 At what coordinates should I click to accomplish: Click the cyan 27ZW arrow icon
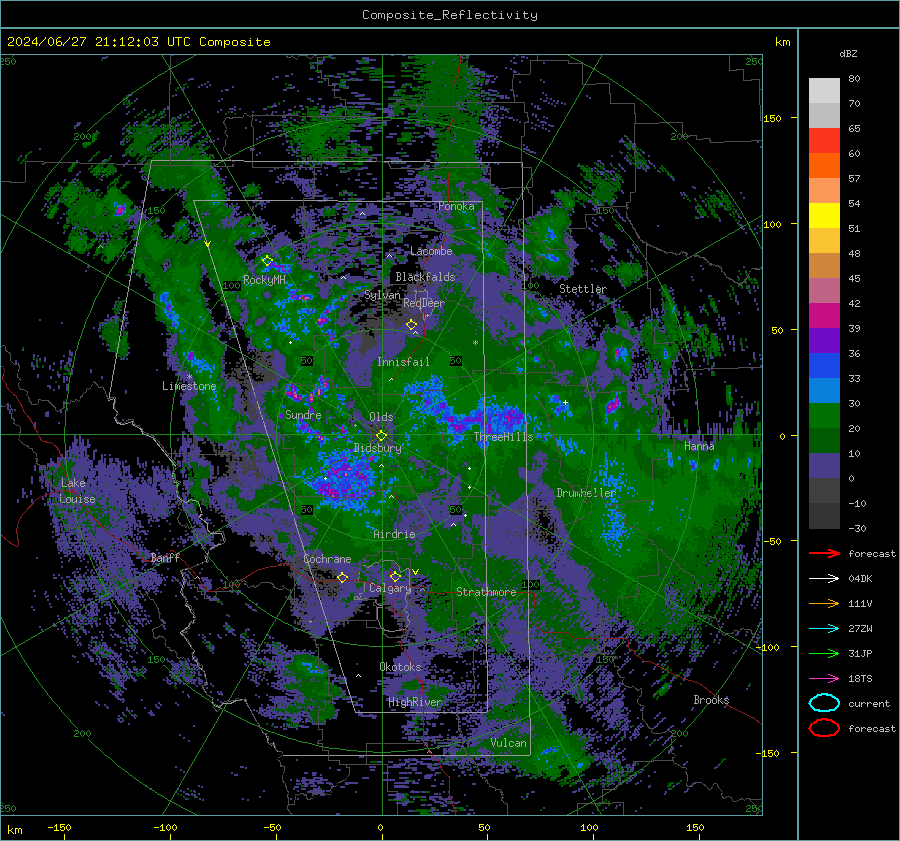(824, 628)
